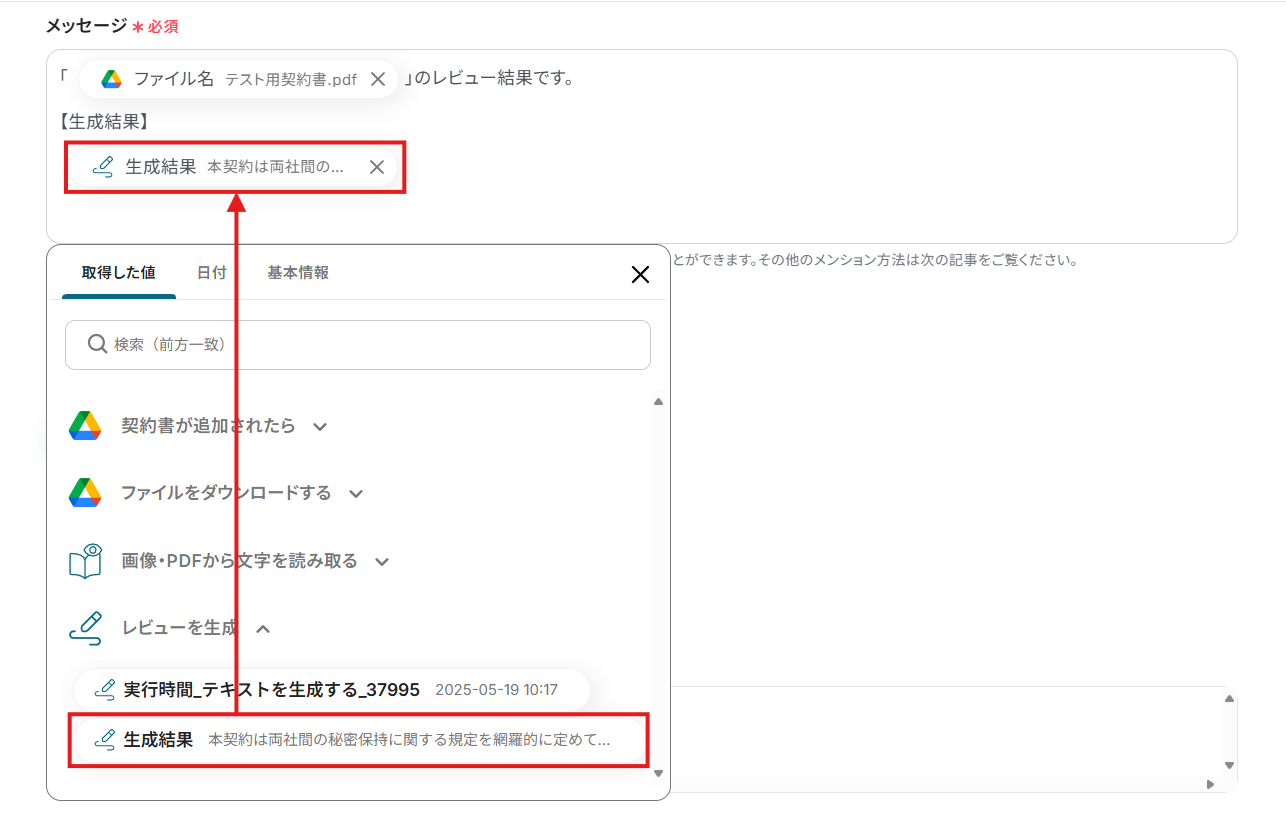Click the book icon beside 画像・PDFから文字を読み取る

click(85, 561)
